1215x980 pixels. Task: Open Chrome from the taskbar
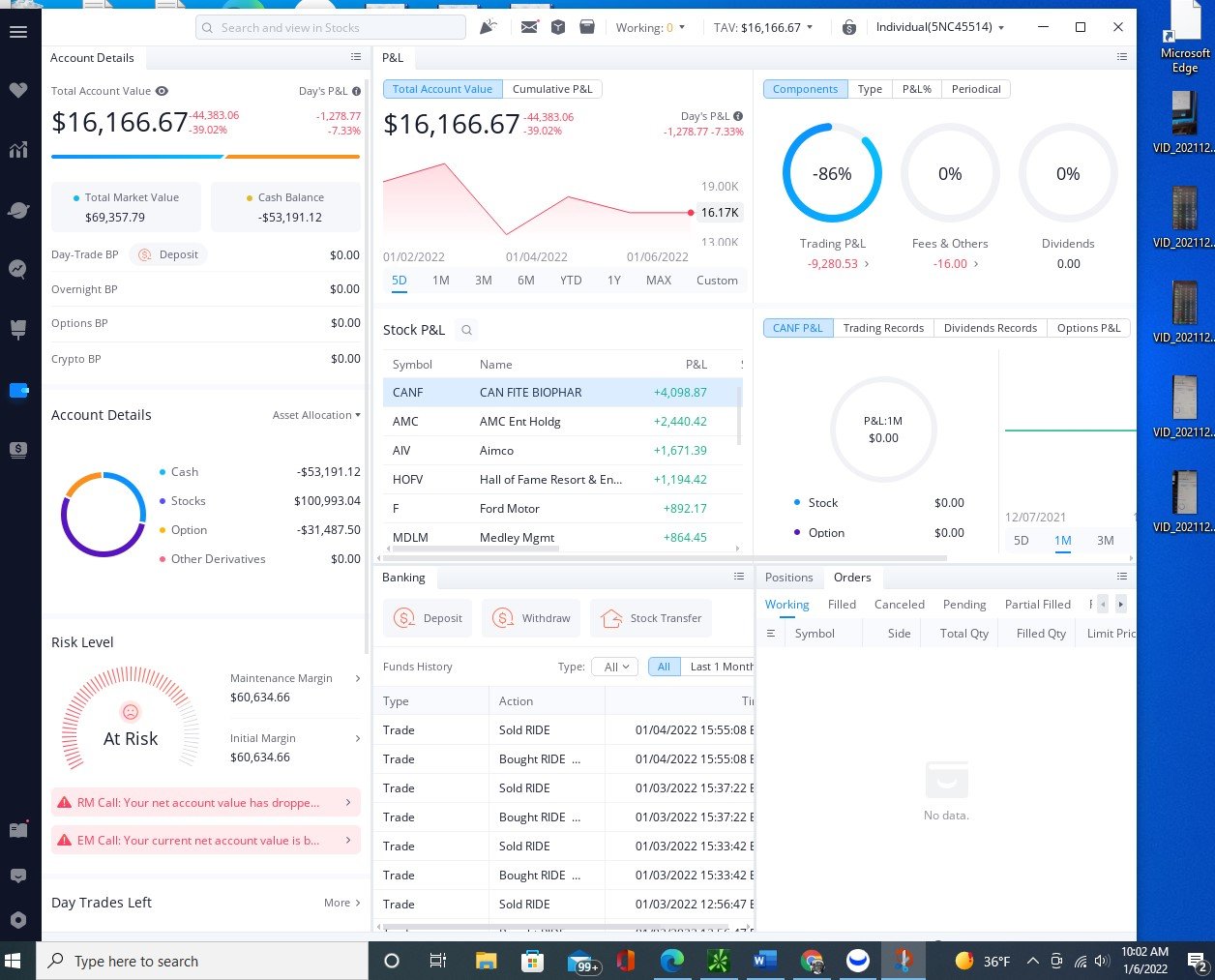812,961
